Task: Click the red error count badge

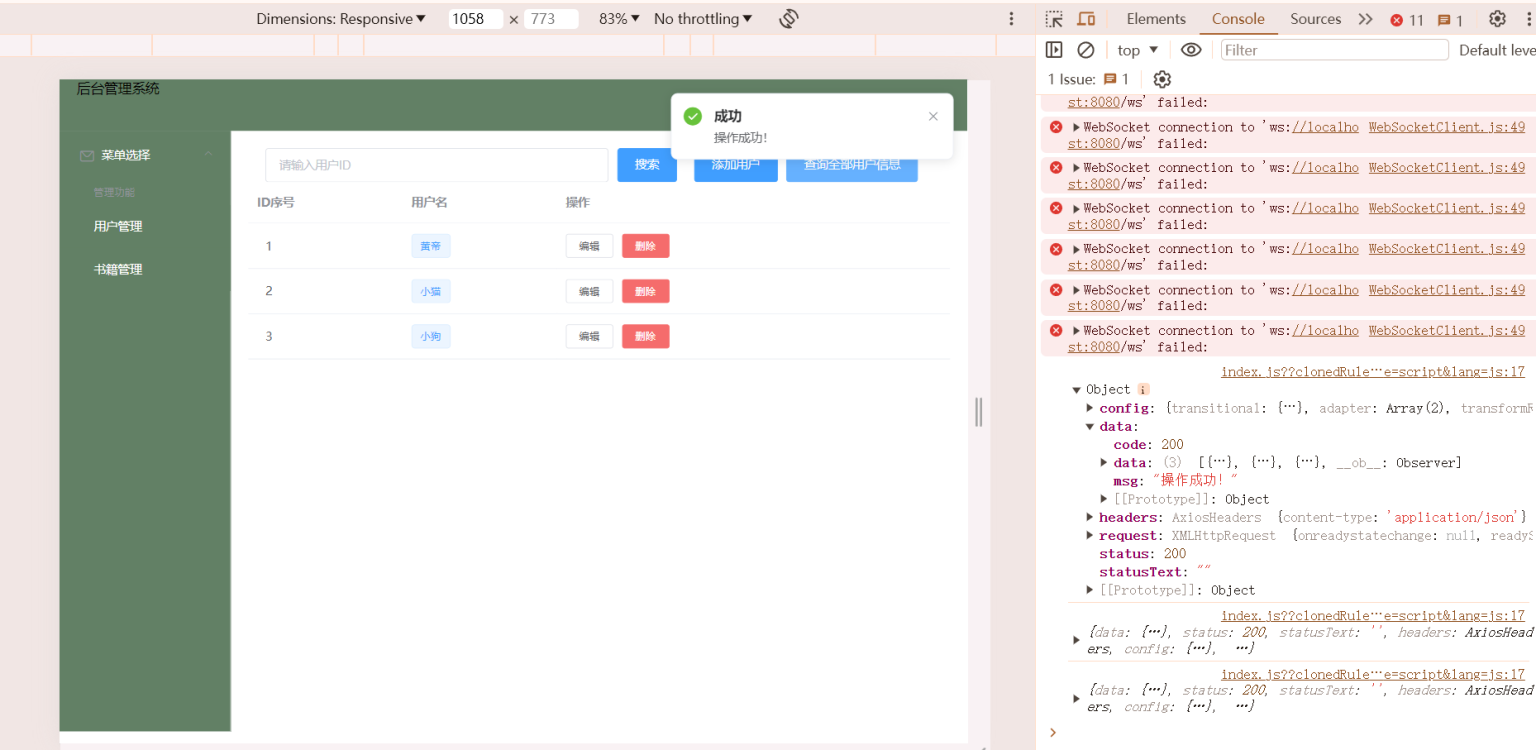Action: 1406,20
